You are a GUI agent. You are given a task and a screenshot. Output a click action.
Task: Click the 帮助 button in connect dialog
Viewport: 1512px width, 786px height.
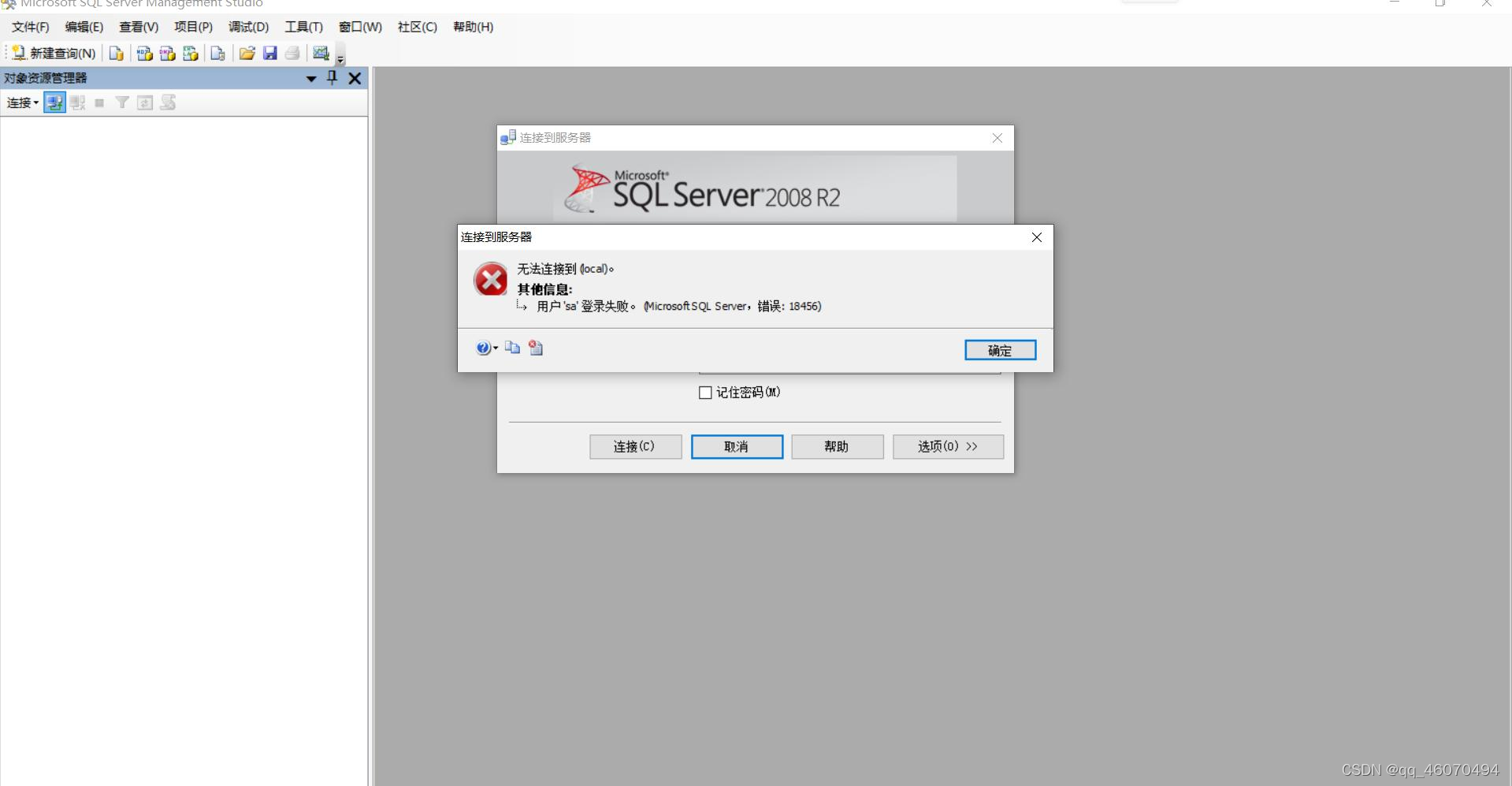(837, 446)
